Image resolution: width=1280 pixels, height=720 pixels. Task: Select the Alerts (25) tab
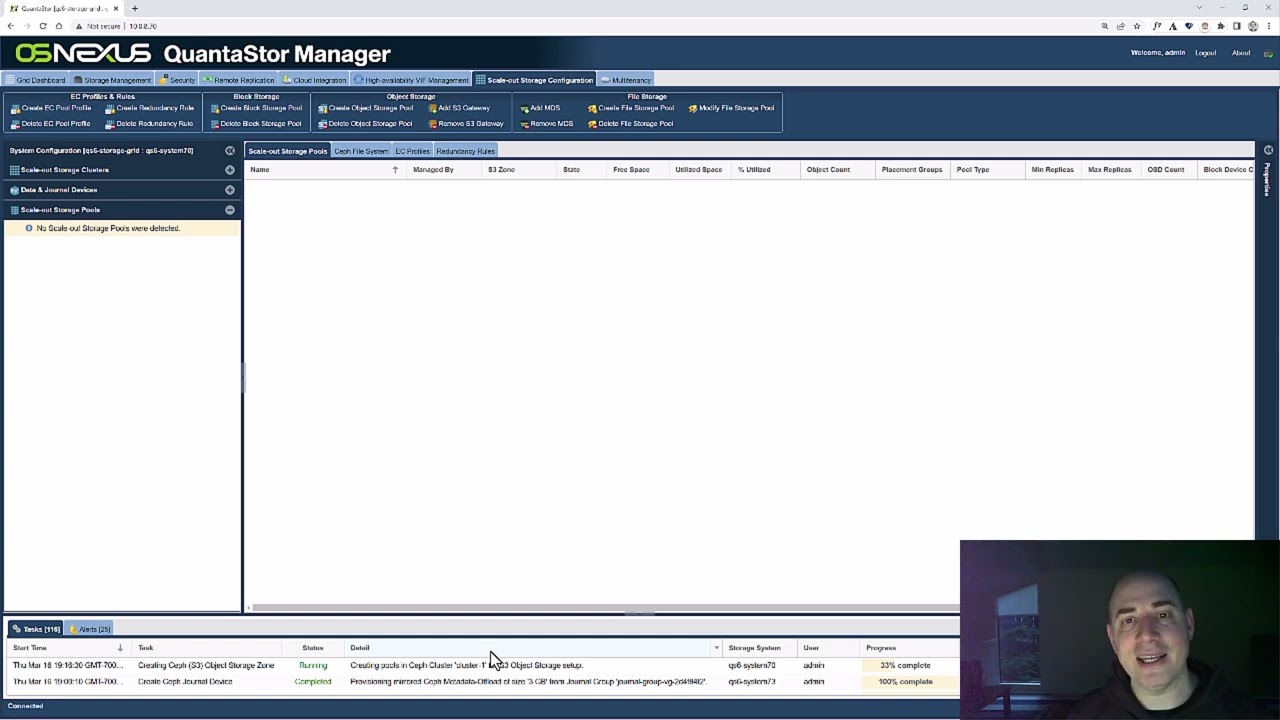coord(90,629)
